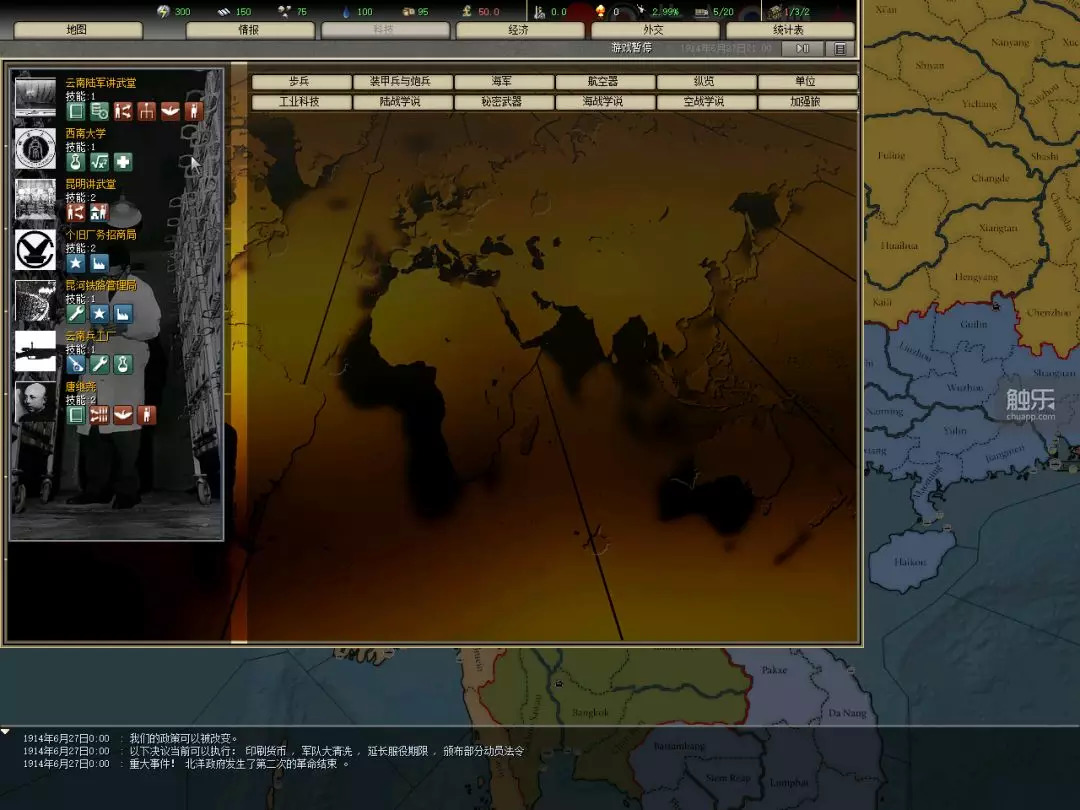The height and width of the screenshot is (810, 1080).
Task: Click the transport capacity icon beside 5/20
Action: [x=701, y=12]
